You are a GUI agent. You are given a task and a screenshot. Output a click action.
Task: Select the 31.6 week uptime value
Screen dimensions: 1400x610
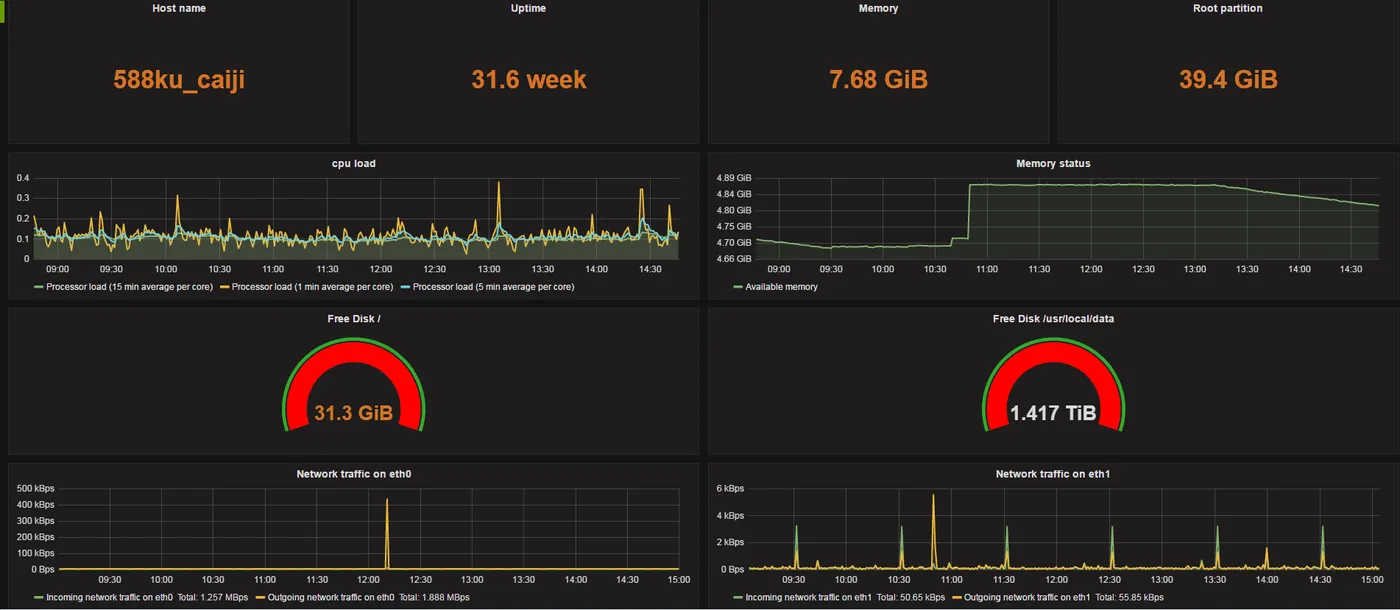point(529,80)
